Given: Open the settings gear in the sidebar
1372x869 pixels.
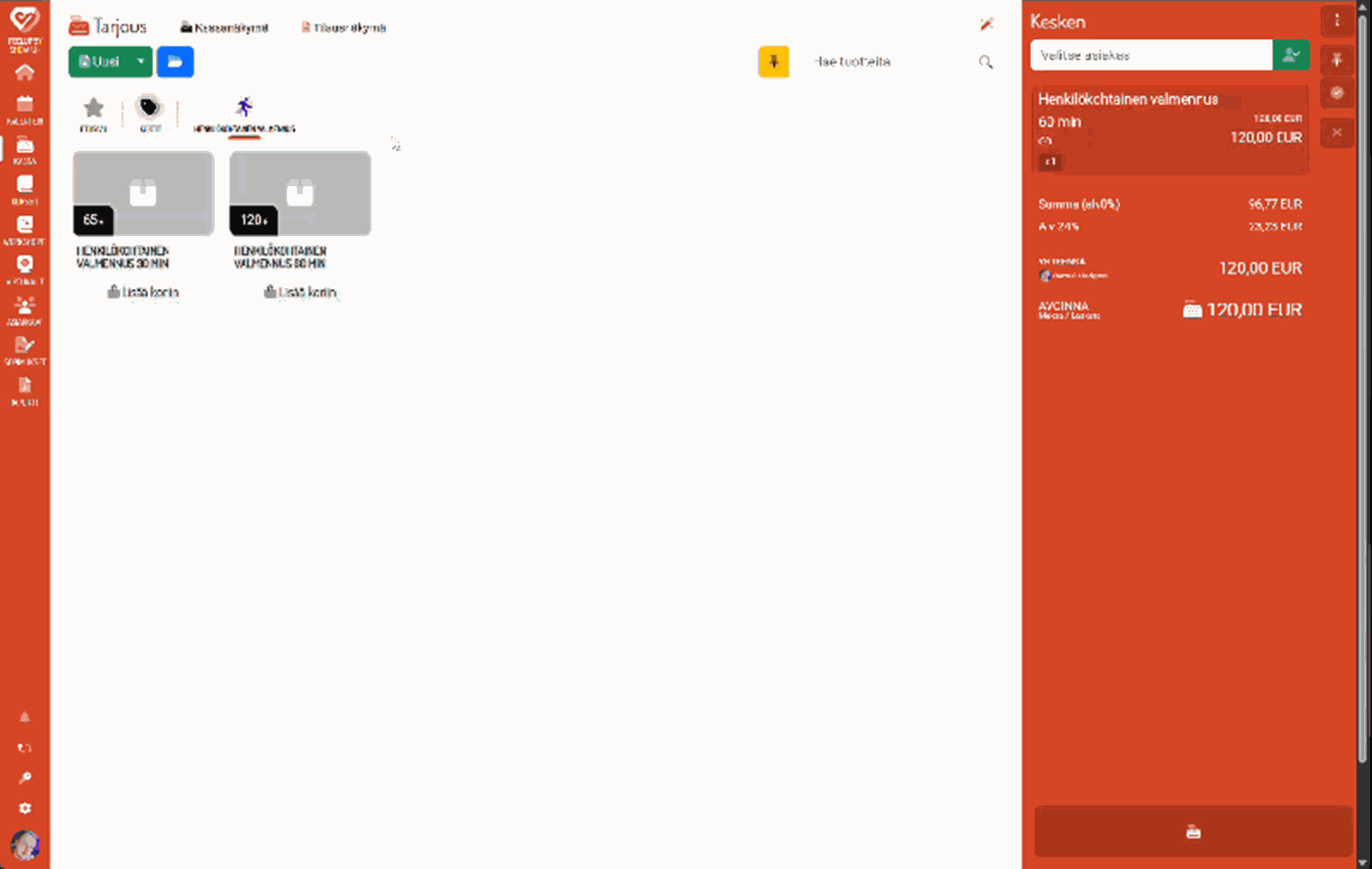Looking at the screenshot, I should coord(24,808).
